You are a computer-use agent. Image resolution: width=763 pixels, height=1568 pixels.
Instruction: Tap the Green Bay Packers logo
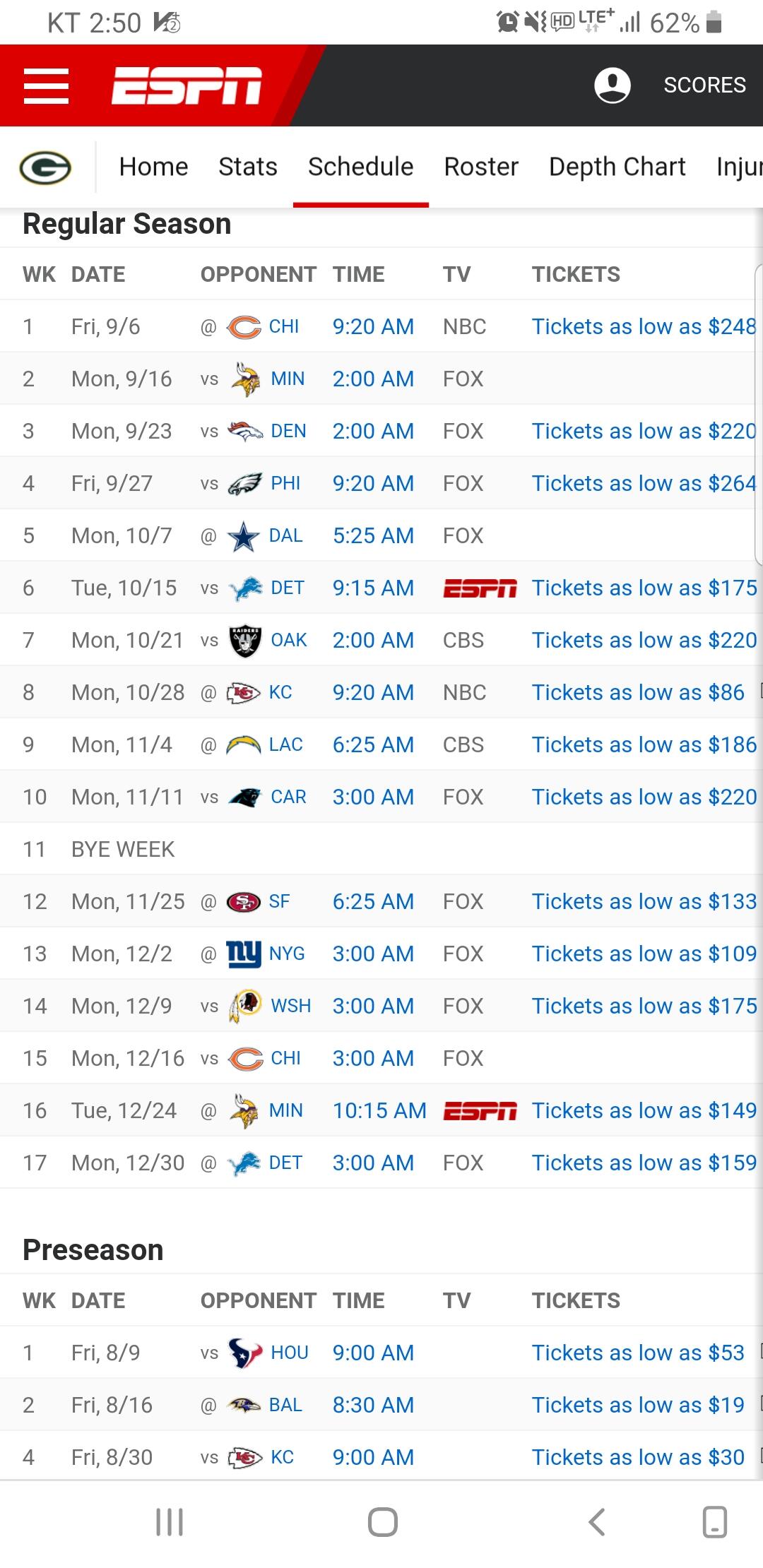[45, 167]
